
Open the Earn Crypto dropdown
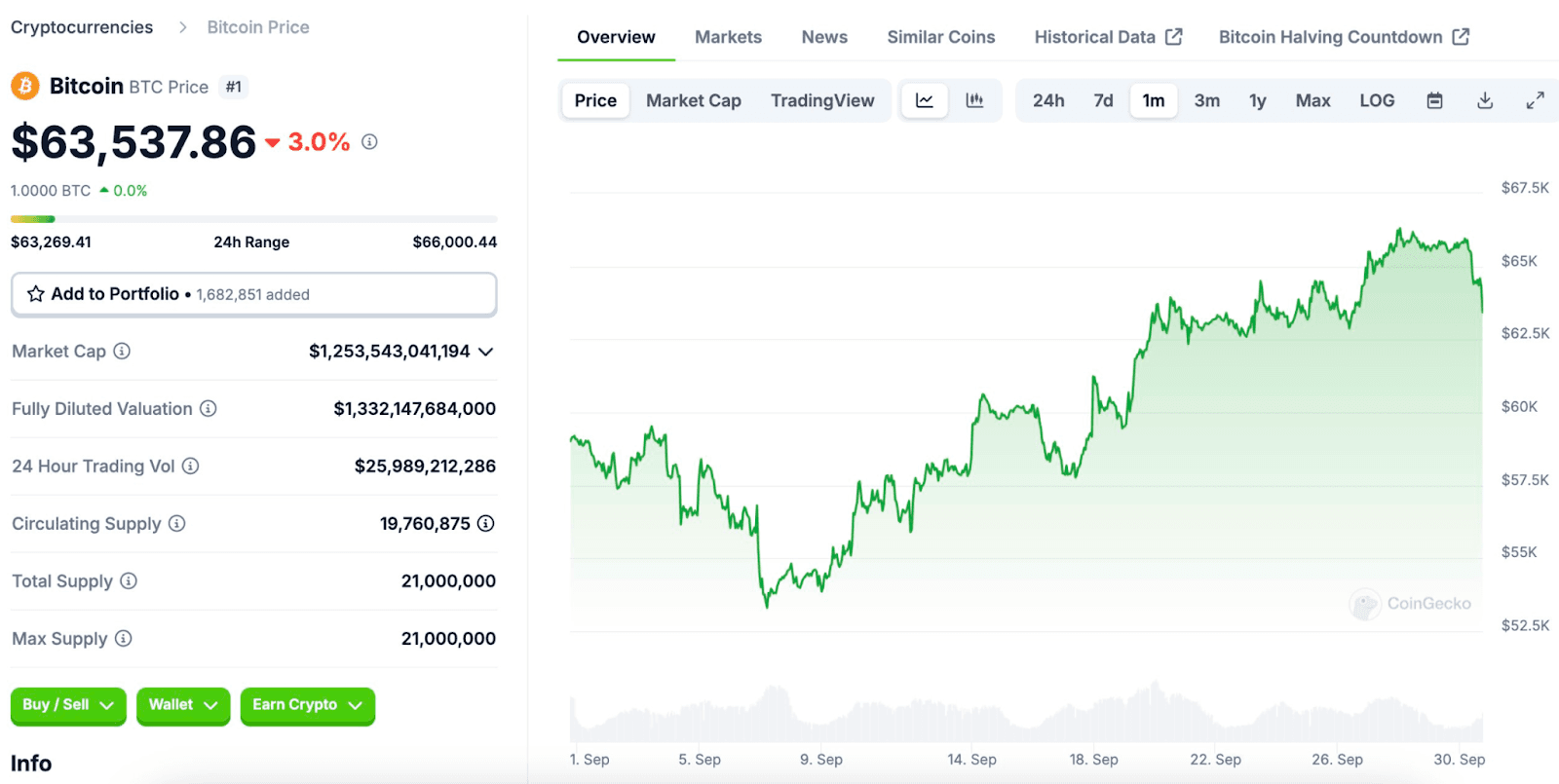coord(307,705)
